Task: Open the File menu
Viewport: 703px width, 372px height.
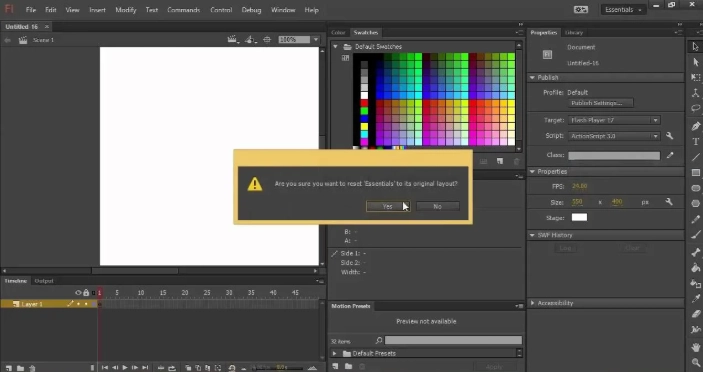Action: point(30,10)
